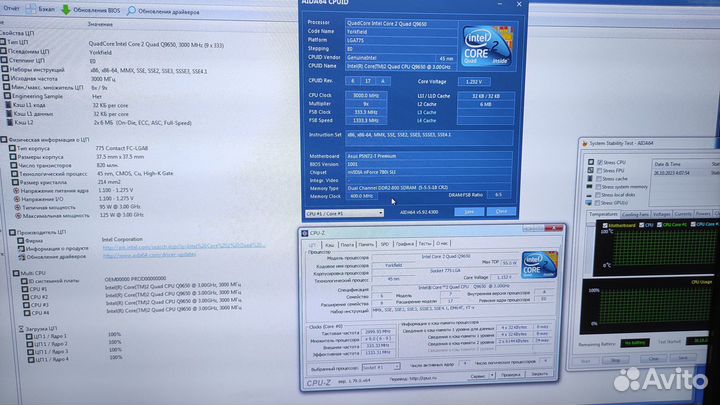Toggle the CPU temperature graph checkbox
Image resolution: width=720 pixels, height=405 pixels.
641,225
